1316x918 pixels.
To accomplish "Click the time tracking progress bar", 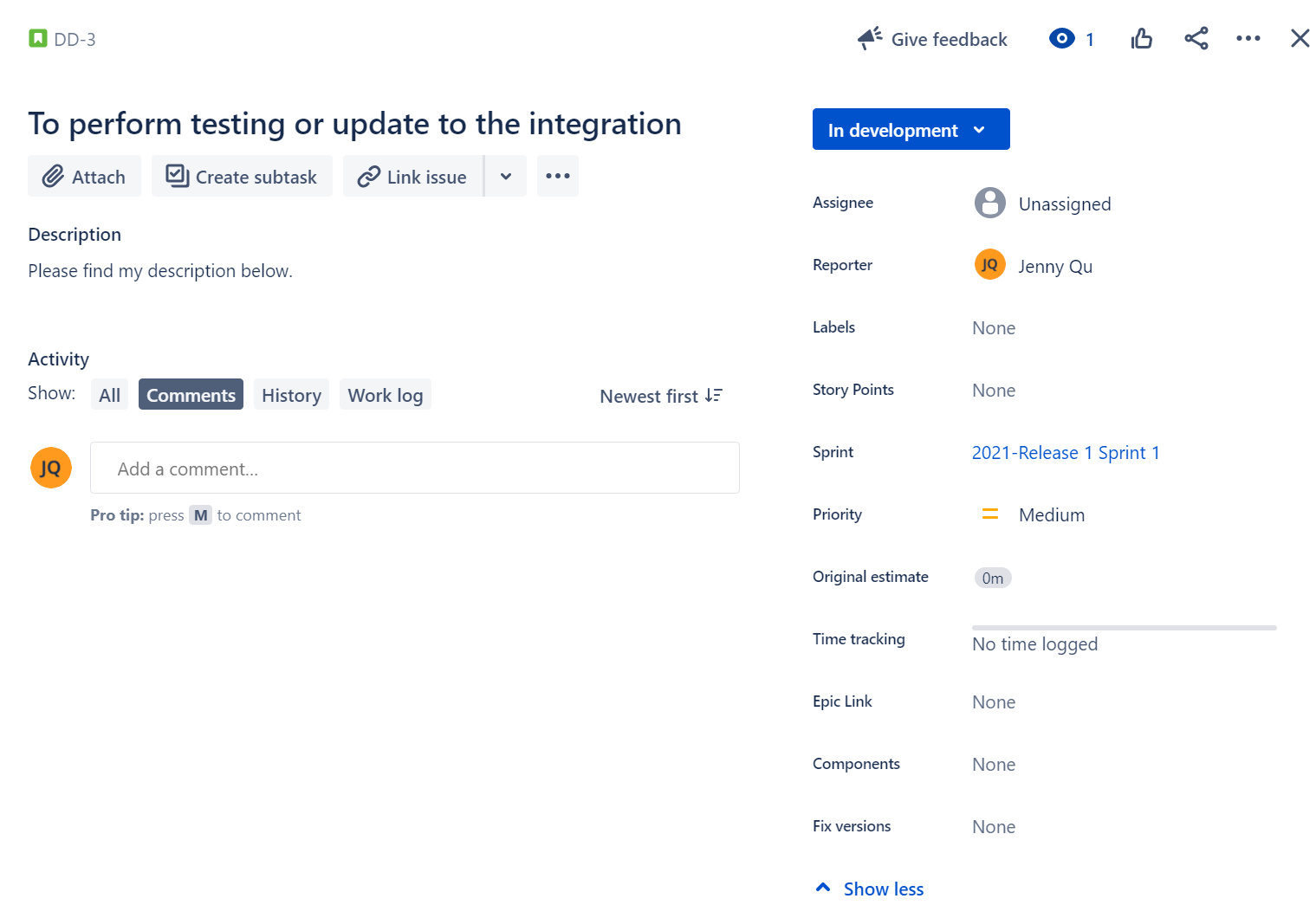I will pyautogui.click(x=1124, y=627).
